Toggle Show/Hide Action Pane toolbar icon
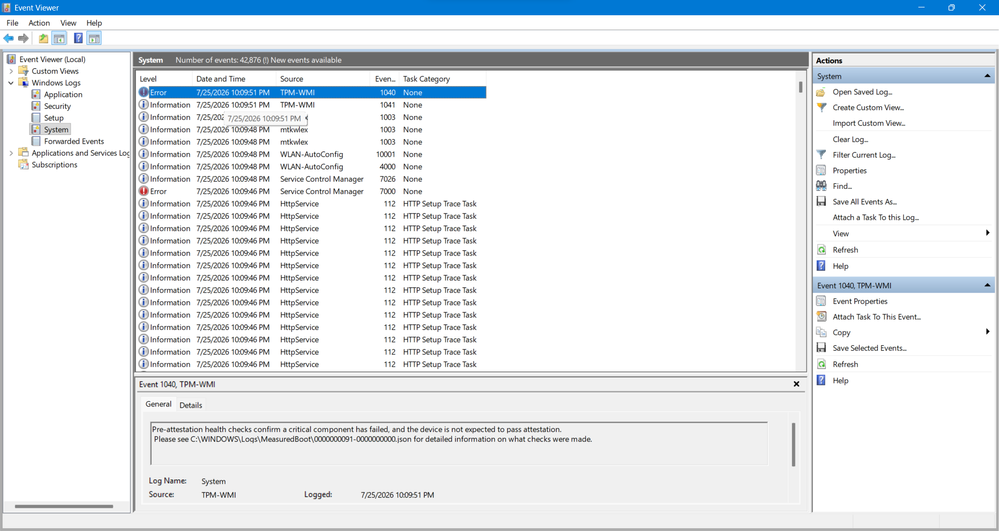The height and width of the screenshot is (531, 999). (x=94, y=39)
